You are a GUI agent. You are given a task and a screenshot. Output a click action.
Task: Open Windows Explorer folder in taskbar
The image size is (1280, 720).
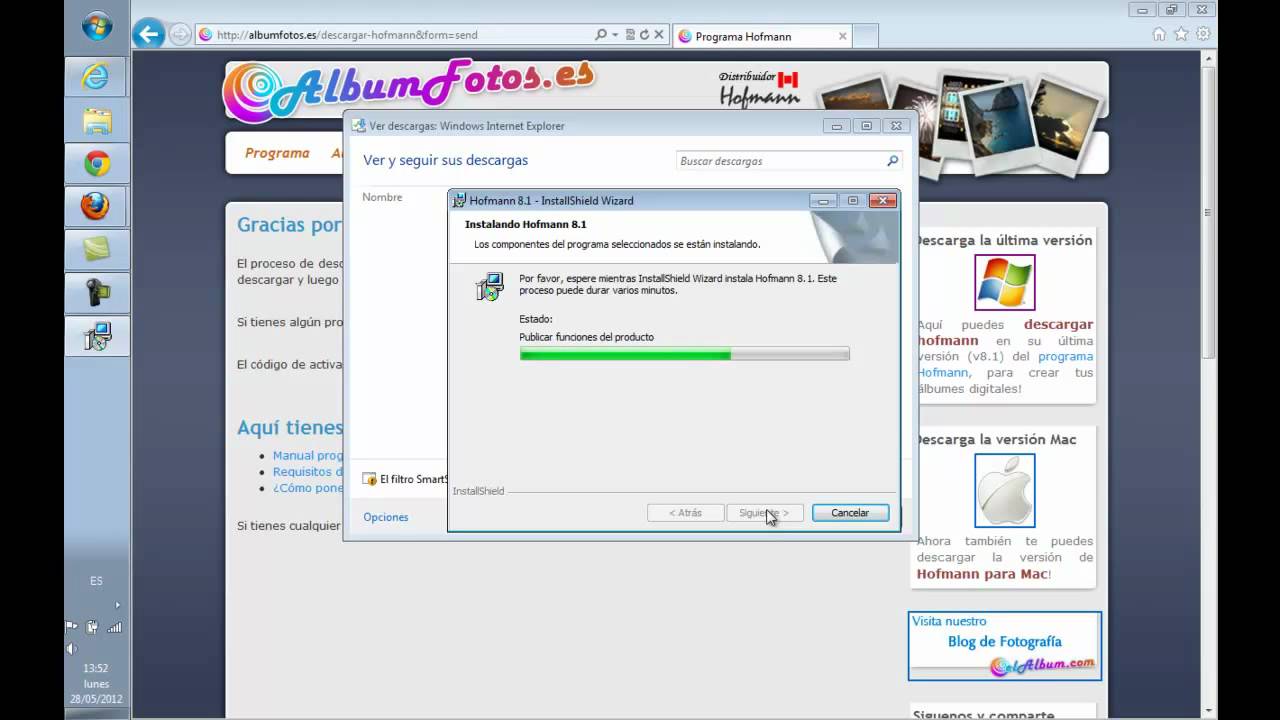[x=97, y=121]
